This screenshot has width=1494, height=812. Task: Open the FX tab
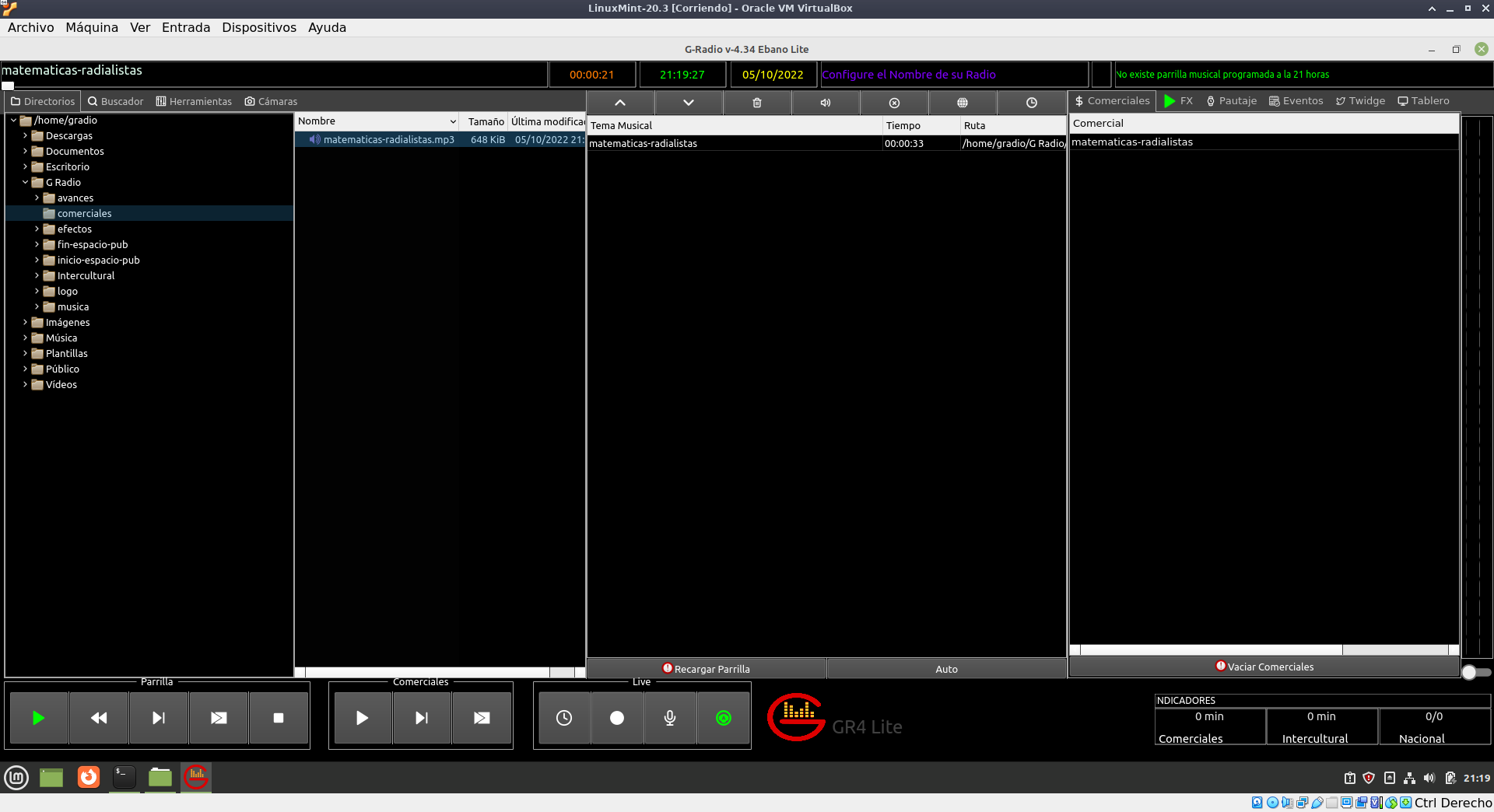(x=1178, y=101)
